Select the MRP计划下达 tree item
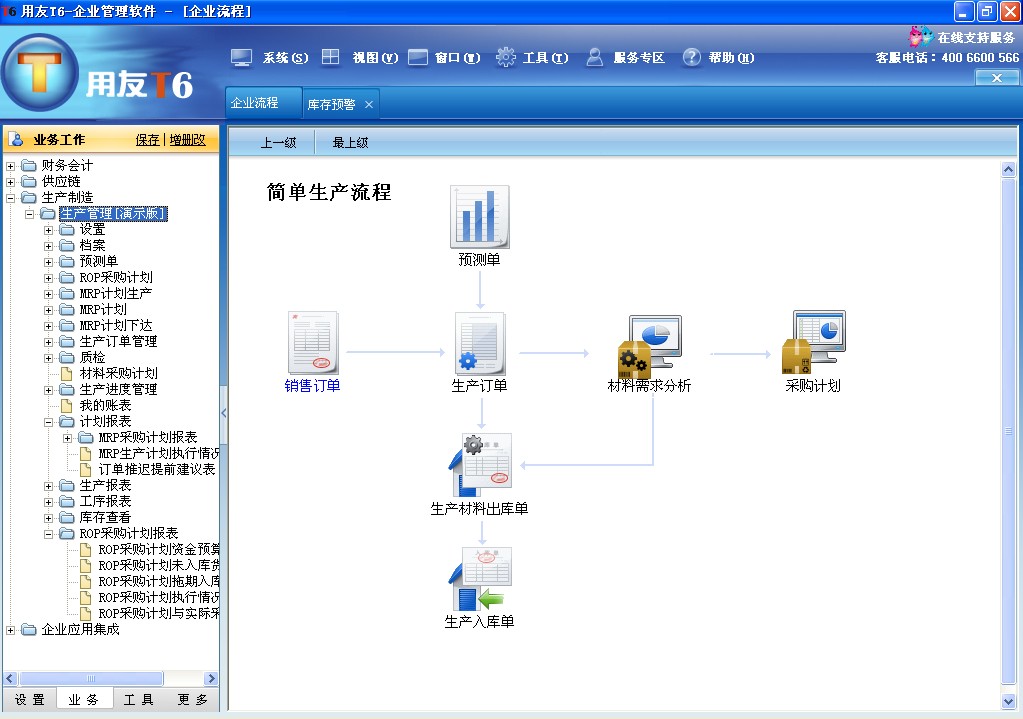1023x719 pixels. [x=115, y=326]
